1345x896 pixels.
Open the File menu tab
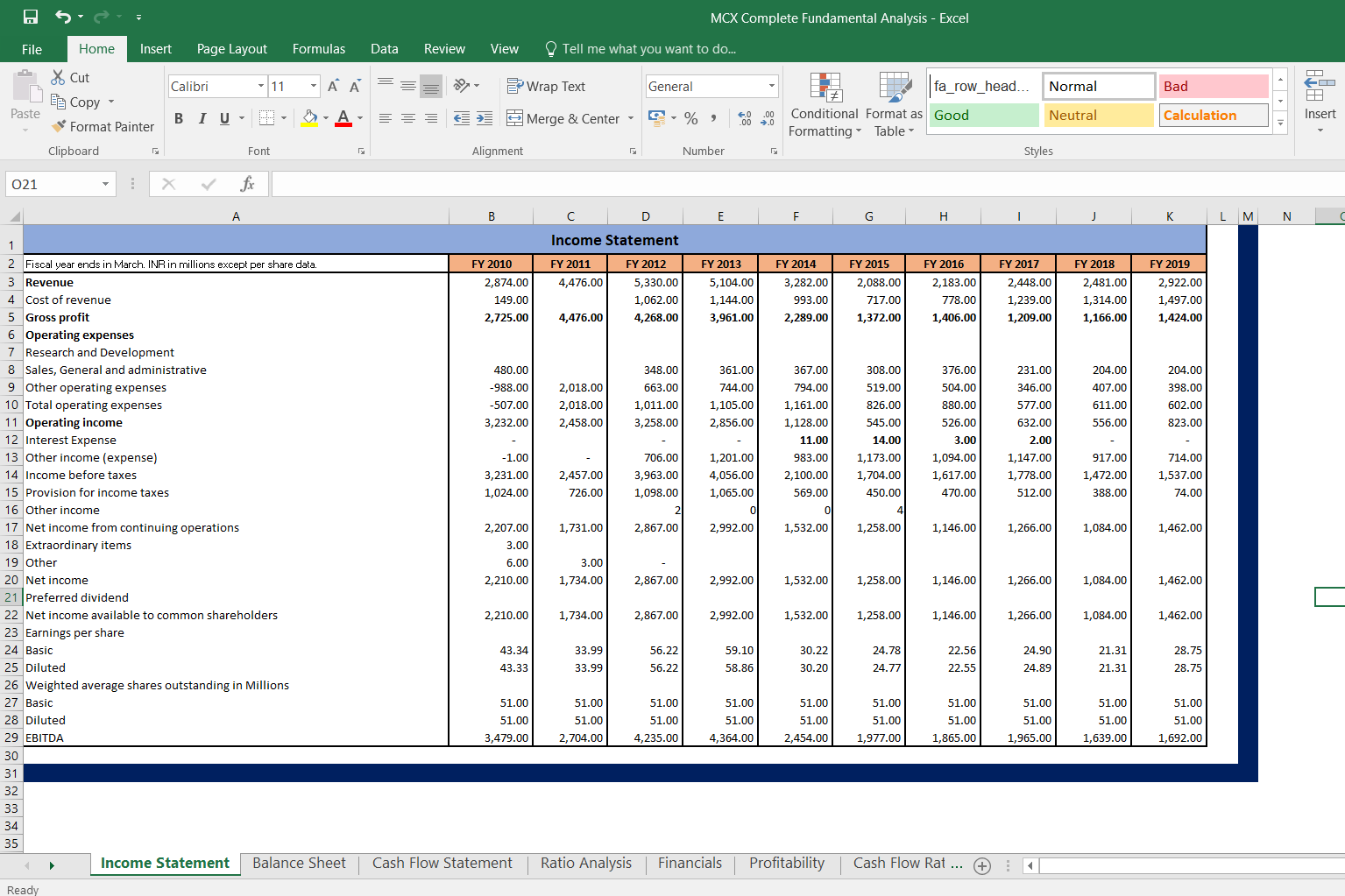point(32,49)
